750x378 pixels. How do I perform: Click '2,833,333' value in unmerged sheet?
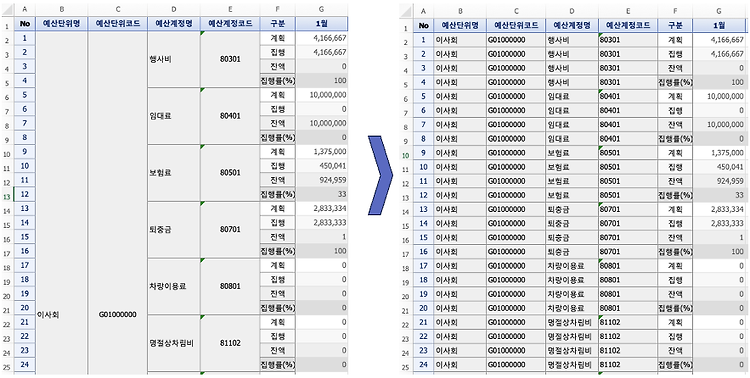pyautogui.click(x=720, y=223)
